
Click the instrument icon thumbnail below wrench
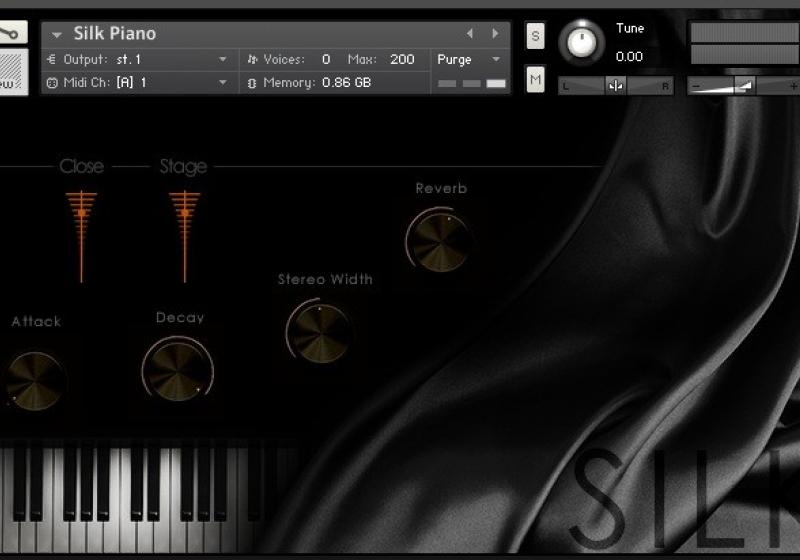coord(12,71)
